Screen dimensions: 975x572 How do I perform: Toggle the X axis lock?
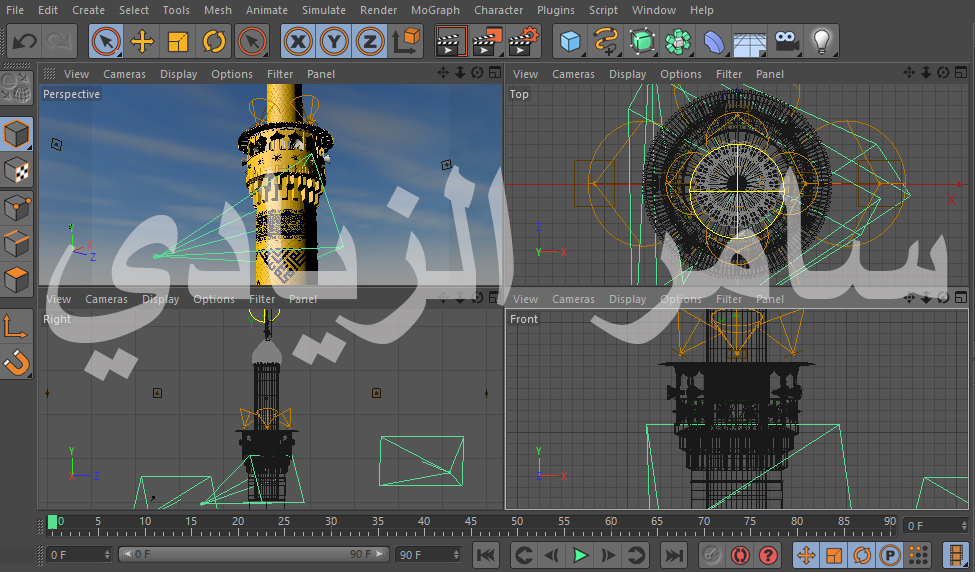pos(298,42)
